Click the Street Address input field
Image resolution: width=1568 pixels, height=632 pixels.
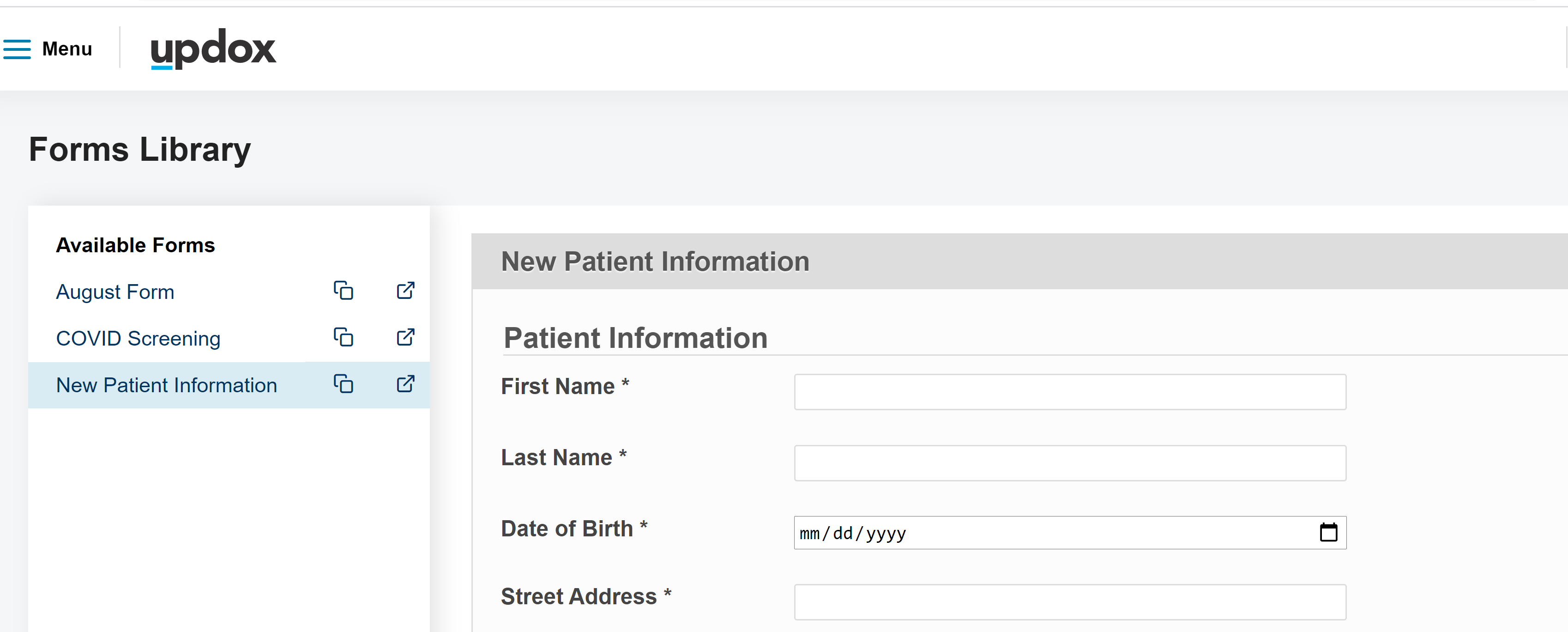click(x=1069, y=602)
